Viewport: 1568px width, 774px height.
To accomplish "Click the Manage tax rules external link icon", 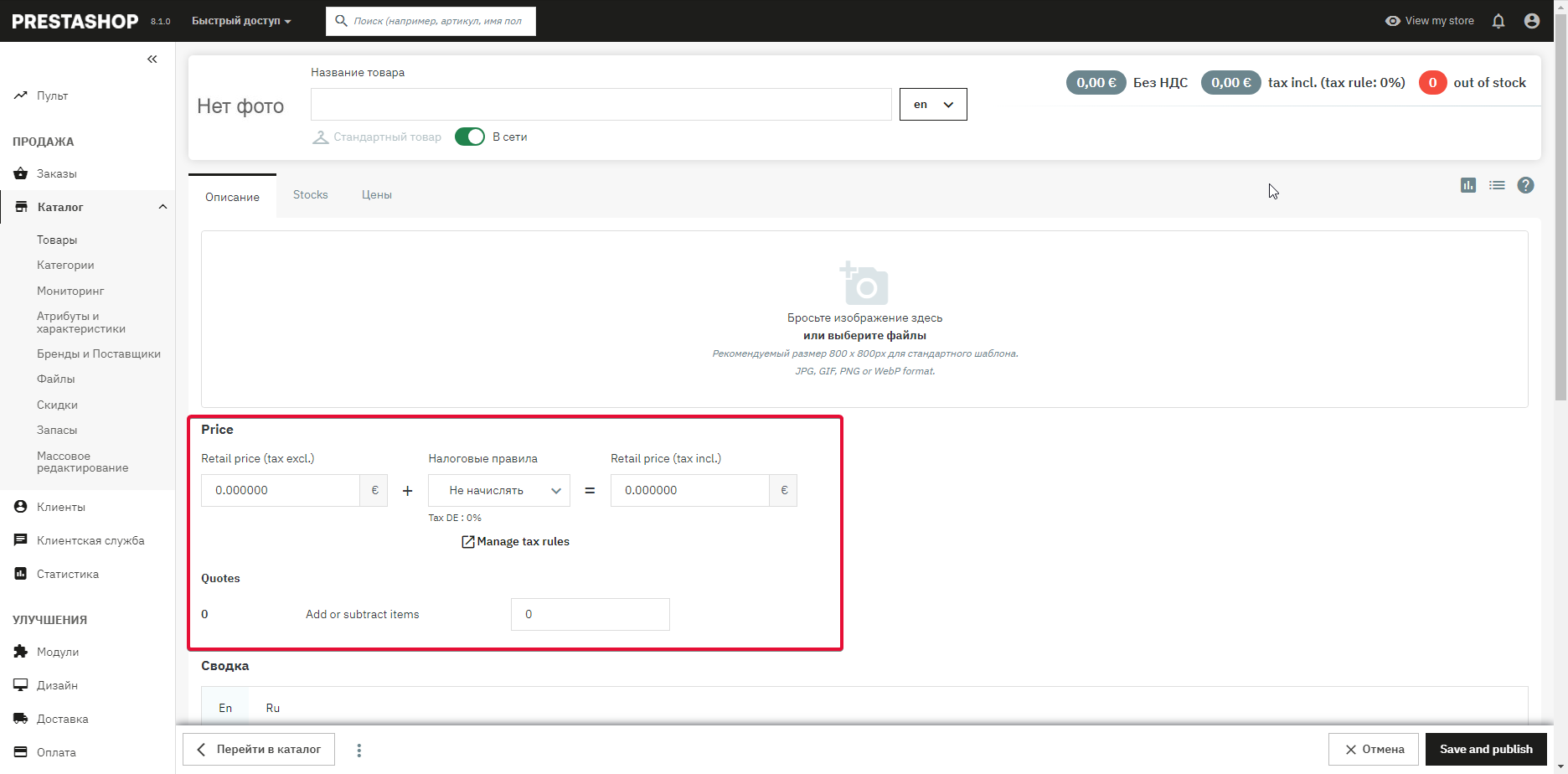I will pyautogui.click(x=468, y=542).
